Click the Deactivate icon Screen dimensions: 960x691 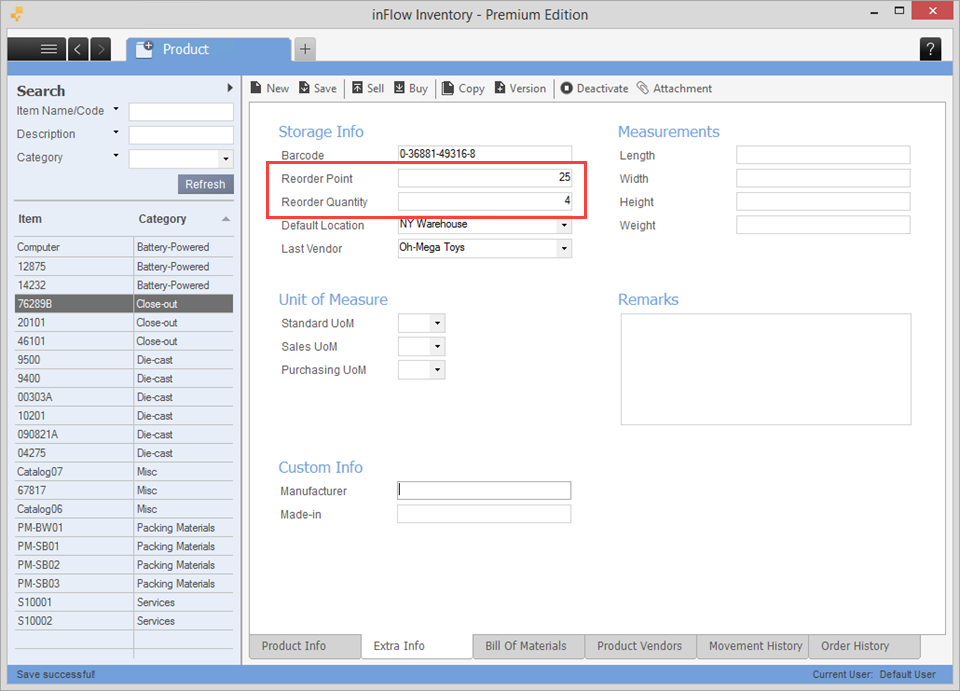567,88
